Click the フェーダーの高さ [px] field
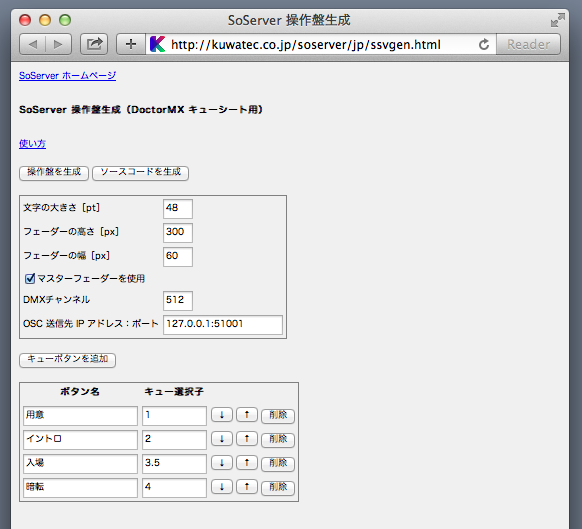582x529 pixels. (178, 233)
